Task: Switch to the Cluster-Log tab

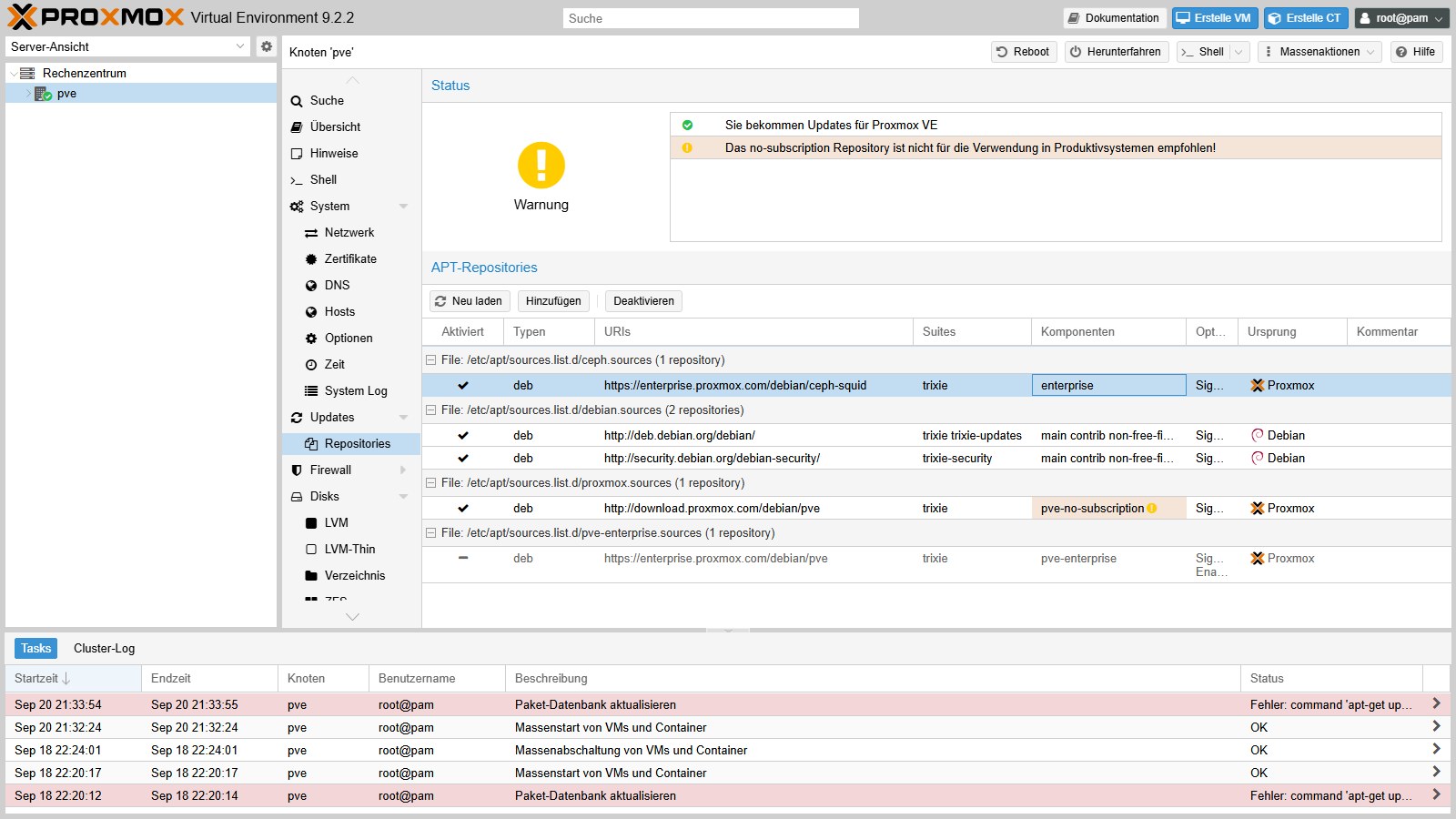Action: [104, 648]
